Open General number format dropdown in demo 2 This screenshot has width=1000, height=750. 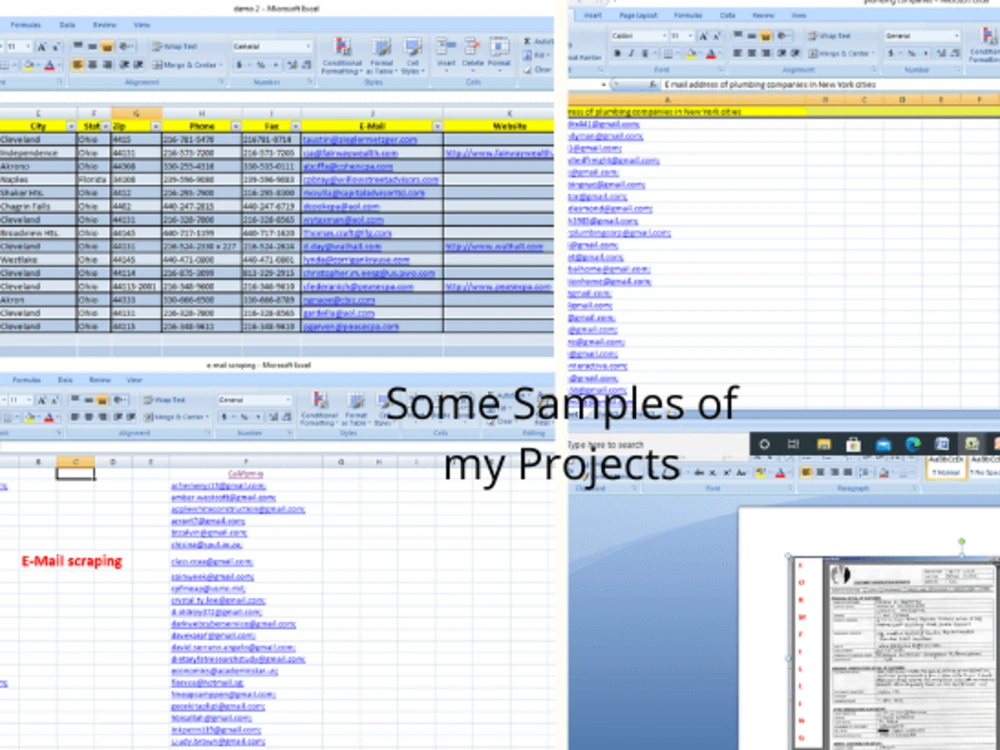pos(308,47)
